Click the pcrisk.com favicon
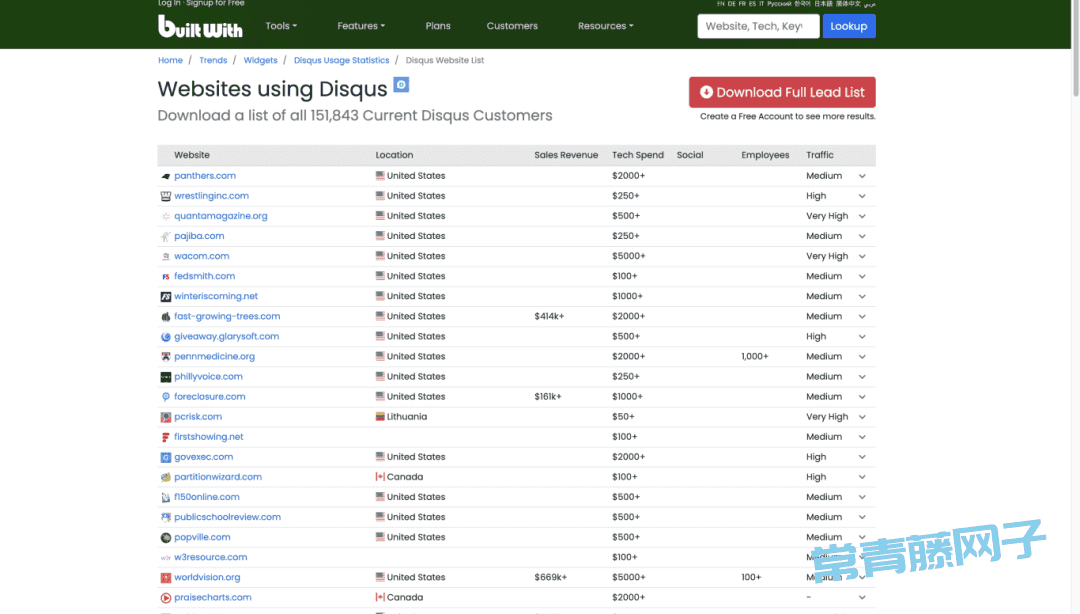Image resolution: width=1080 pixels, height=614 pixels. pyautogui.click(x=165, y=417)
